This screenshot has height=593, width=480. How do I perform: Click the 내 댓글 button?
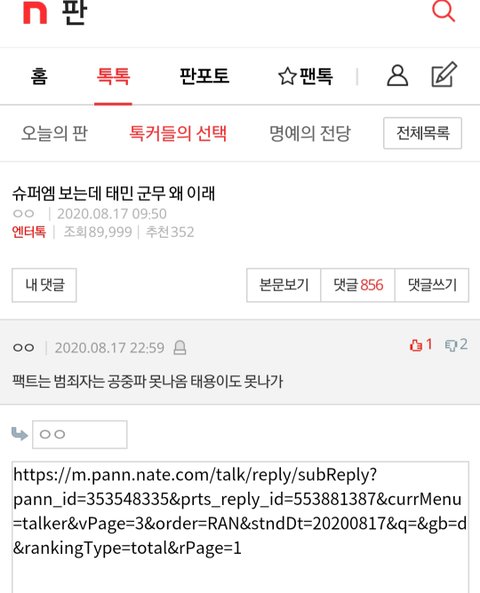(44, 285)
